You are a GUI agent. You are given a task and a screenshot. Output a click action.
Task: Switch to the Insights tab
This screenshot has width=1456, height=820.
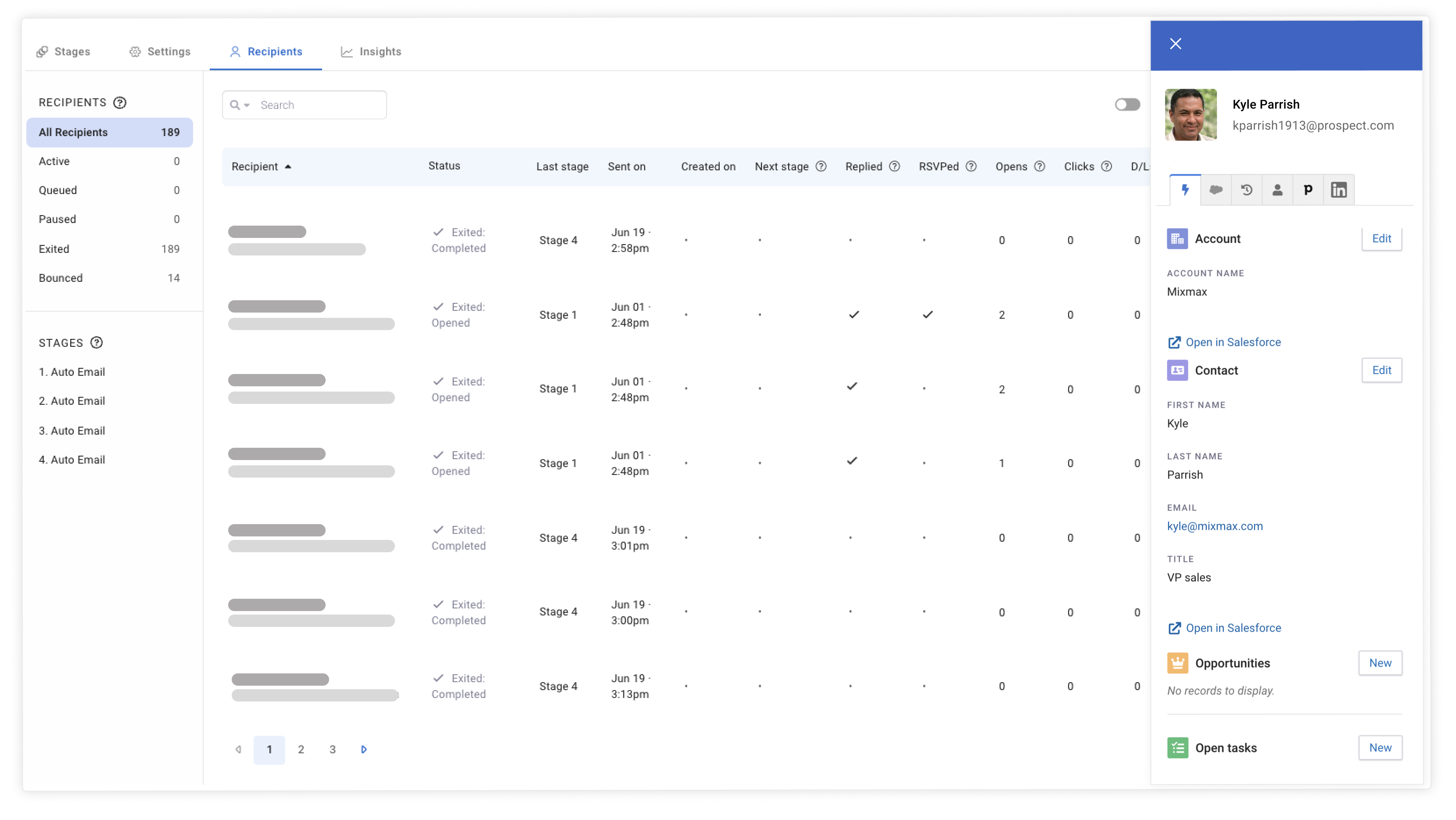coord(381,51)
